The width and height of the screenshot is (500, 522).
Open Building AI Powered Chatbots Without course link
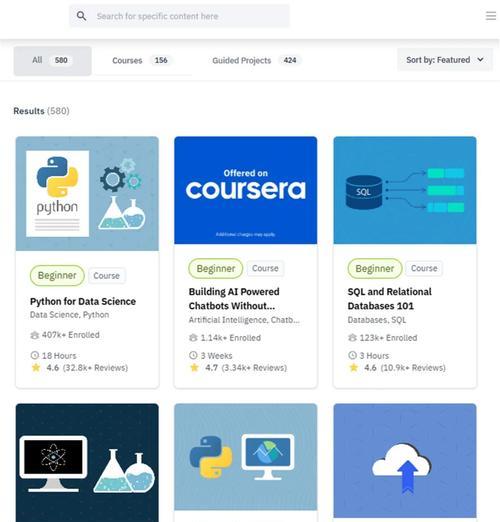[234, 299]
